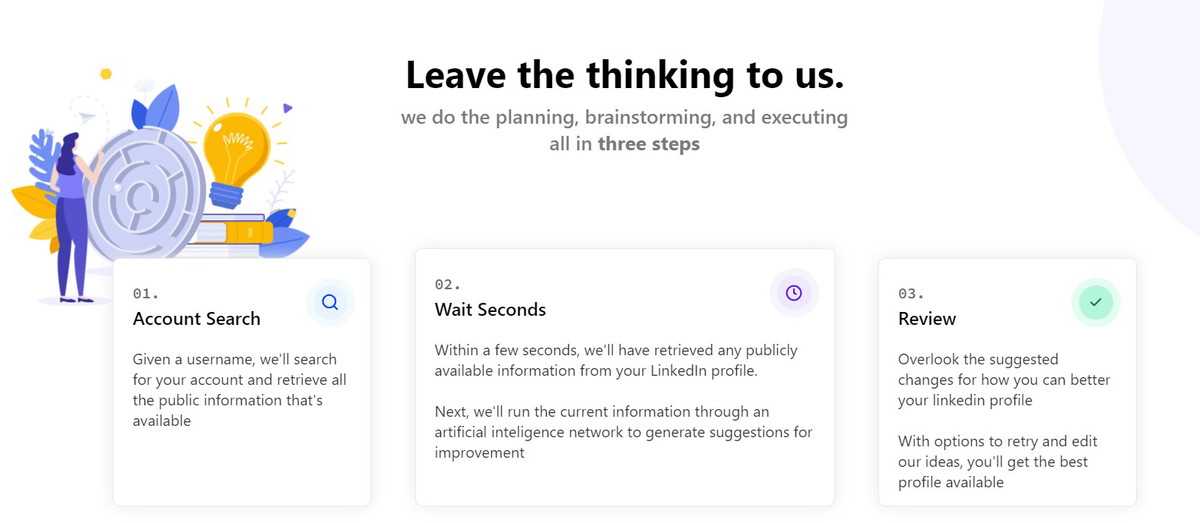Click the woman figure in illustration

pyautogui.click(x=75, y=216)
